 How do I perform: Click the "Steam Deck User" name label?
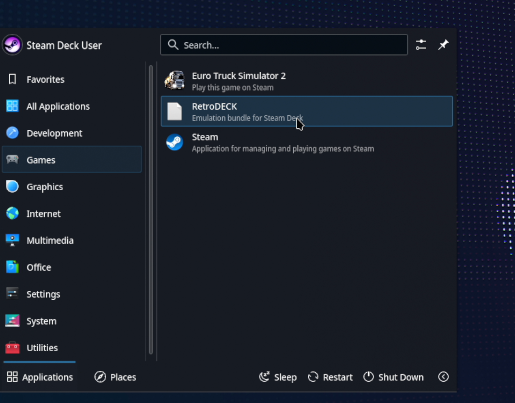pos(64,45)
